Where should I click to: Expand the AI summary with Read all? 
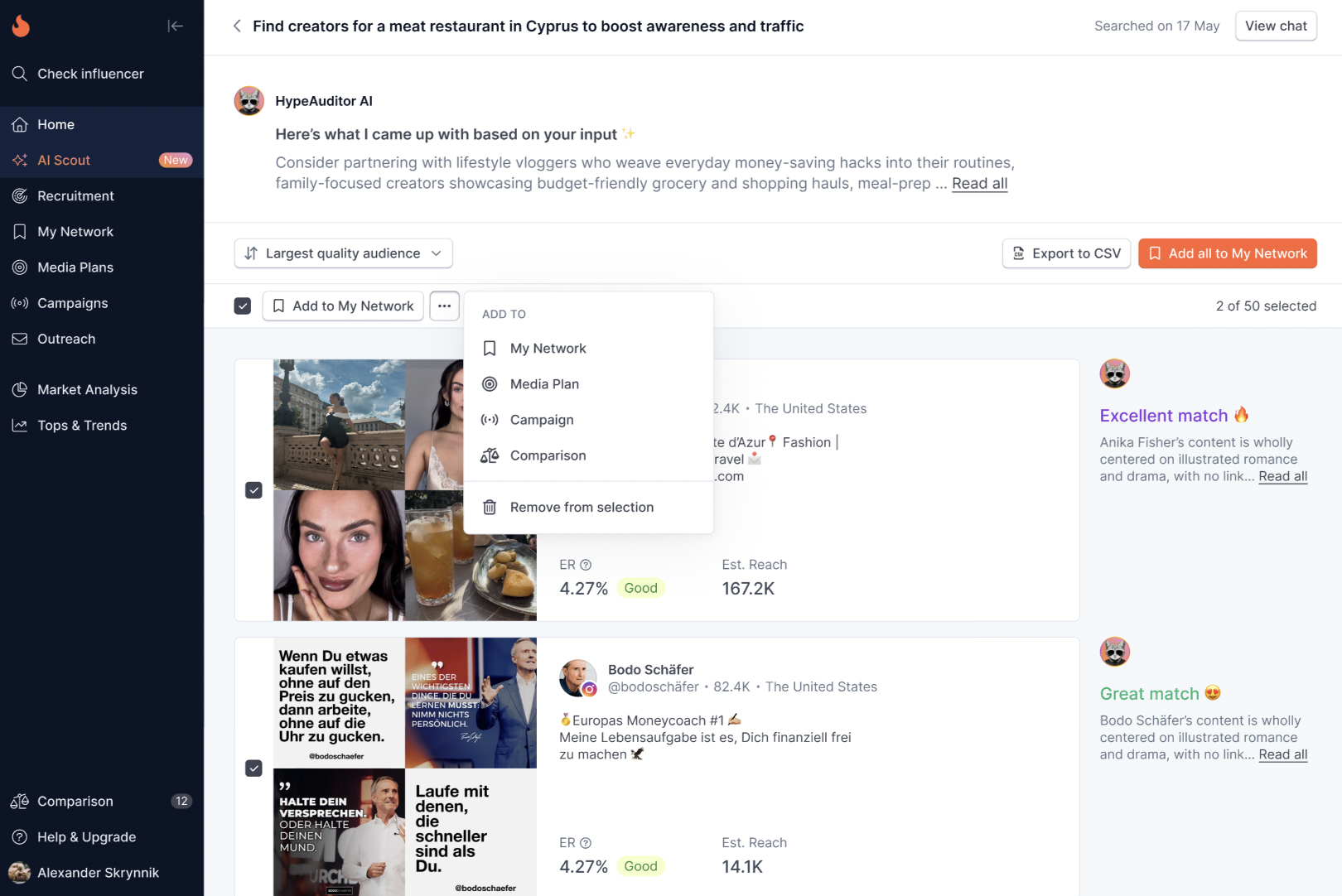[979, 184]
